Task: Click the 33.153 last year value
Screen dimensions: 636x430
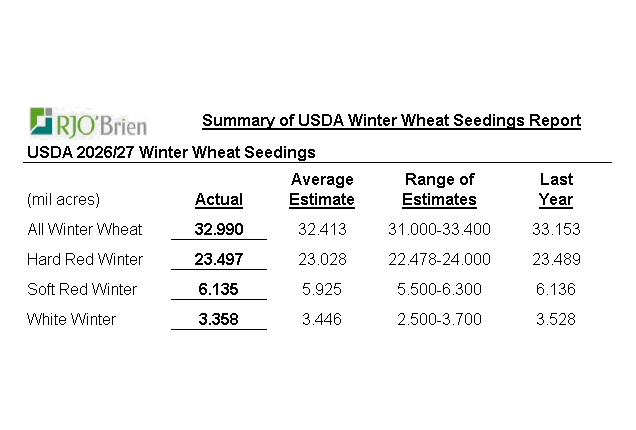Action: coord(556,229)
